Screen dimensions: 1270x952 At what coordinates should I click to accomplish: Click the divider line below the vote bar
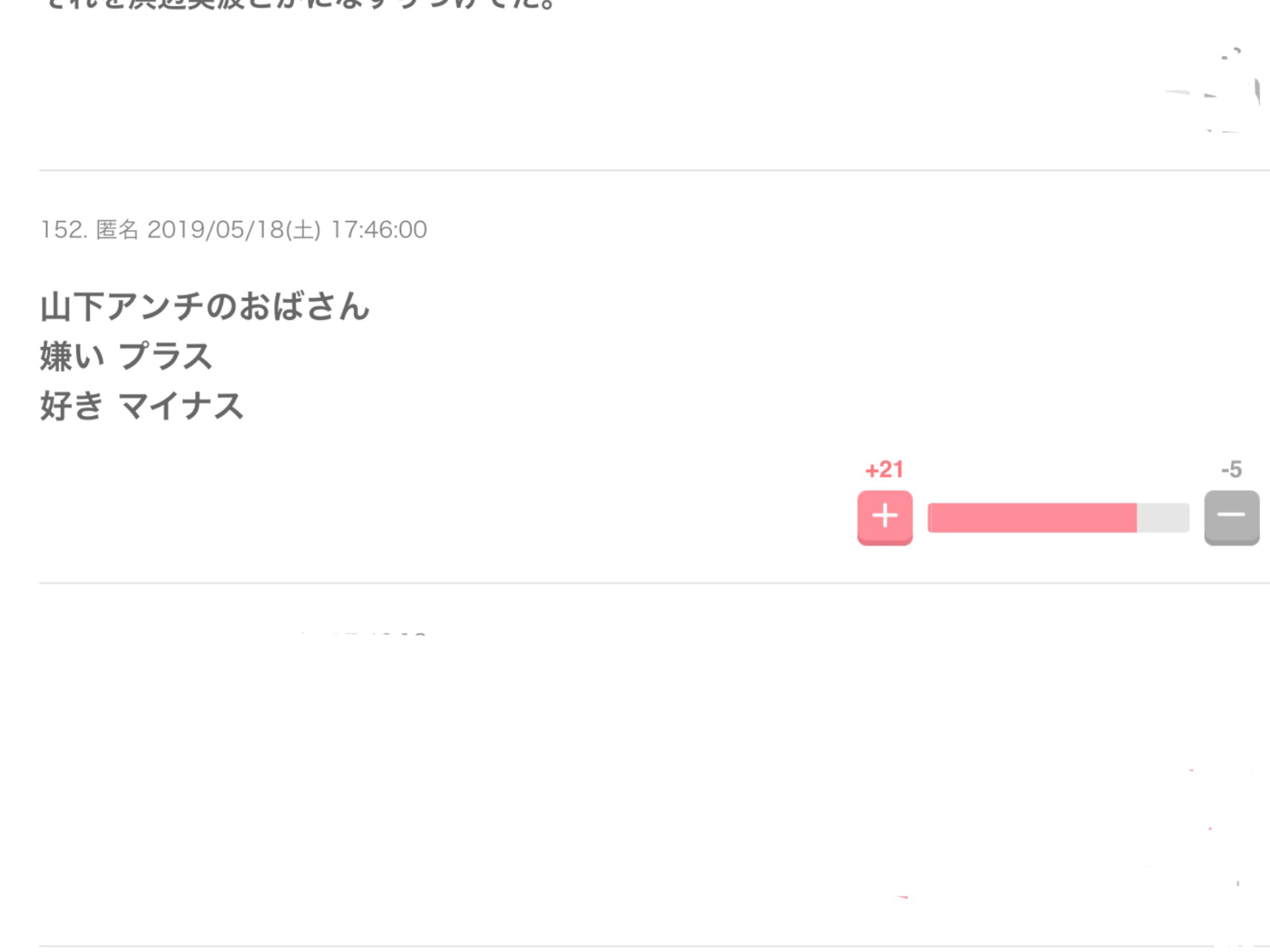tap(654, 583)
